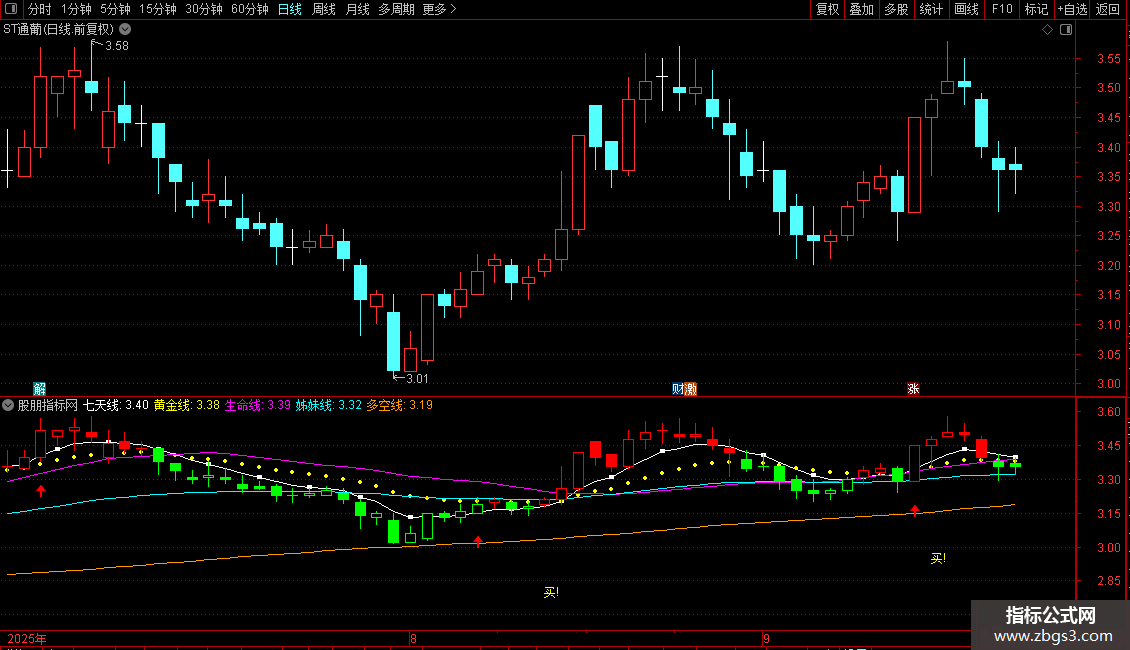Click the 3.00 price axis label in main chart
Screen dimensions: 1130x650
click(x=1108, y=384)
